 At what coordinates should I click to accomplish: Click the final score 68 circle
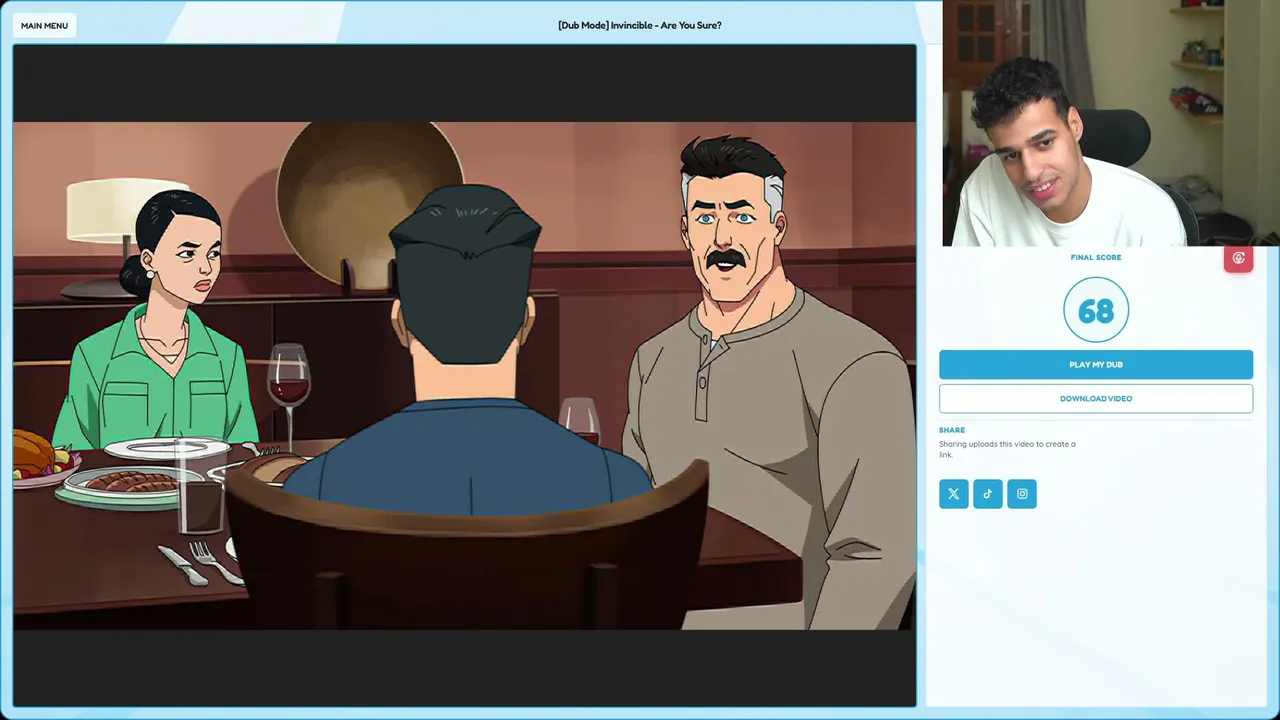[x=1096, y=311]
